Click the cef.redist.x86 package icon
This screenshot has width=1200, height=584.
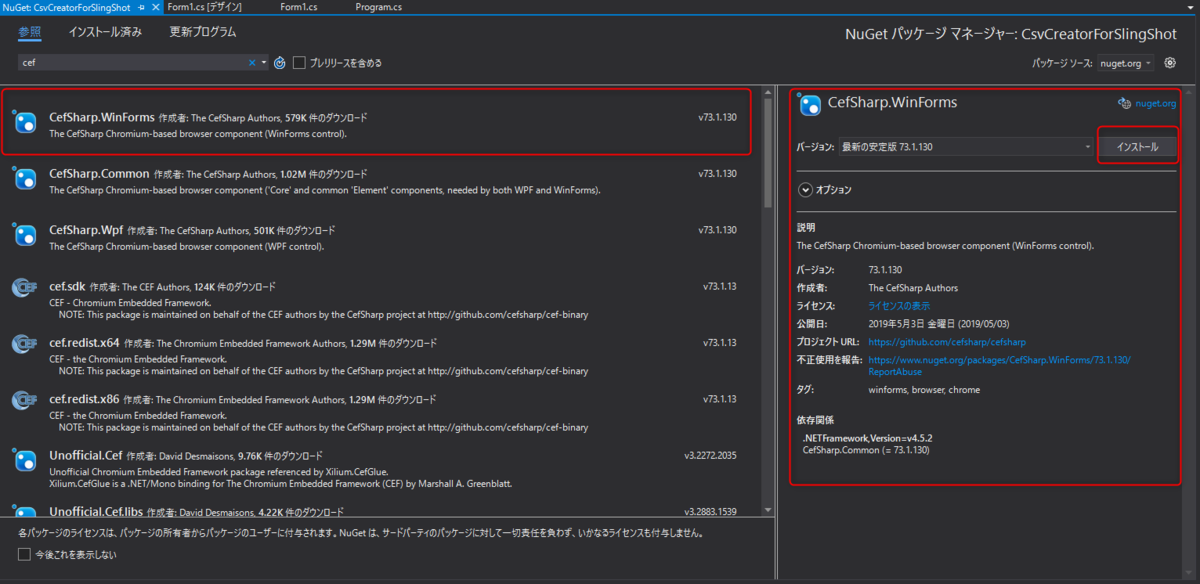(x=25, y=400)
